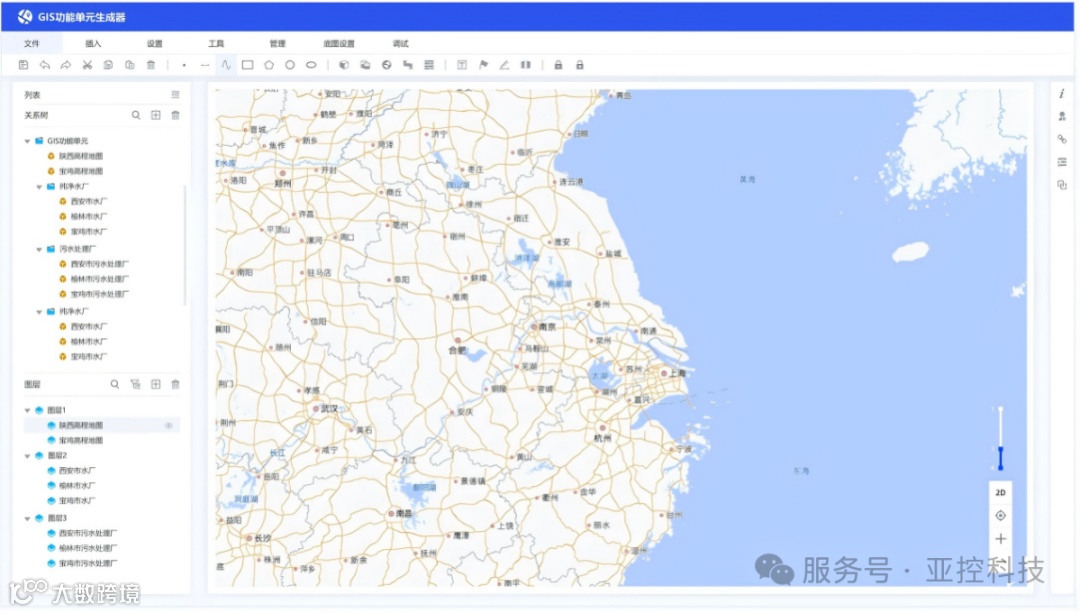Click the 关系树 vertical scrollbar
Image resolution: width=1080 pixels, height=613 pixels.
click(x=185, y=245)
